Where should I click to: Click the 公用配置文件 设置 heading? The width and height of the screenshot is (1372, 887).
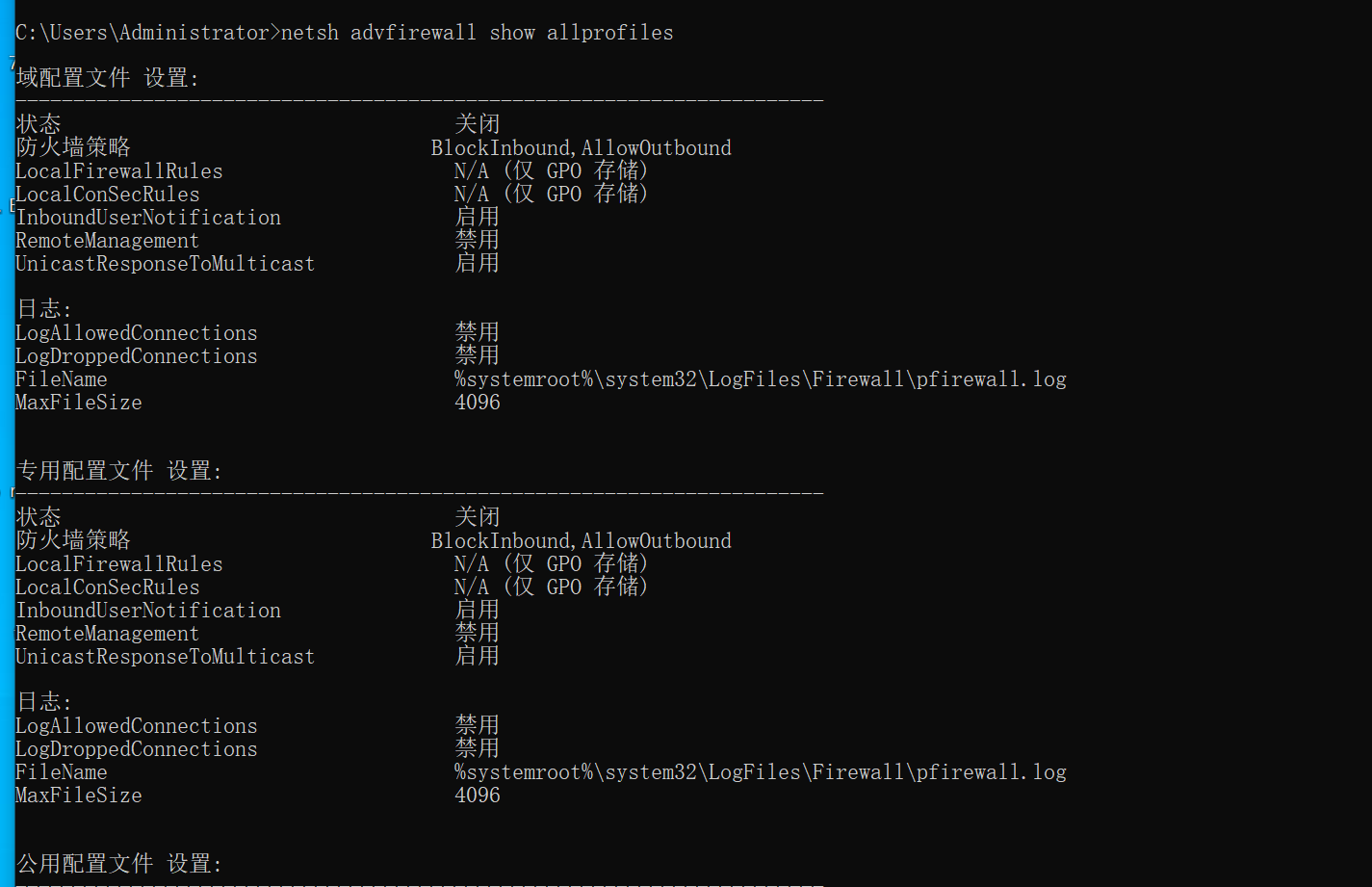(x=119, y=864)
